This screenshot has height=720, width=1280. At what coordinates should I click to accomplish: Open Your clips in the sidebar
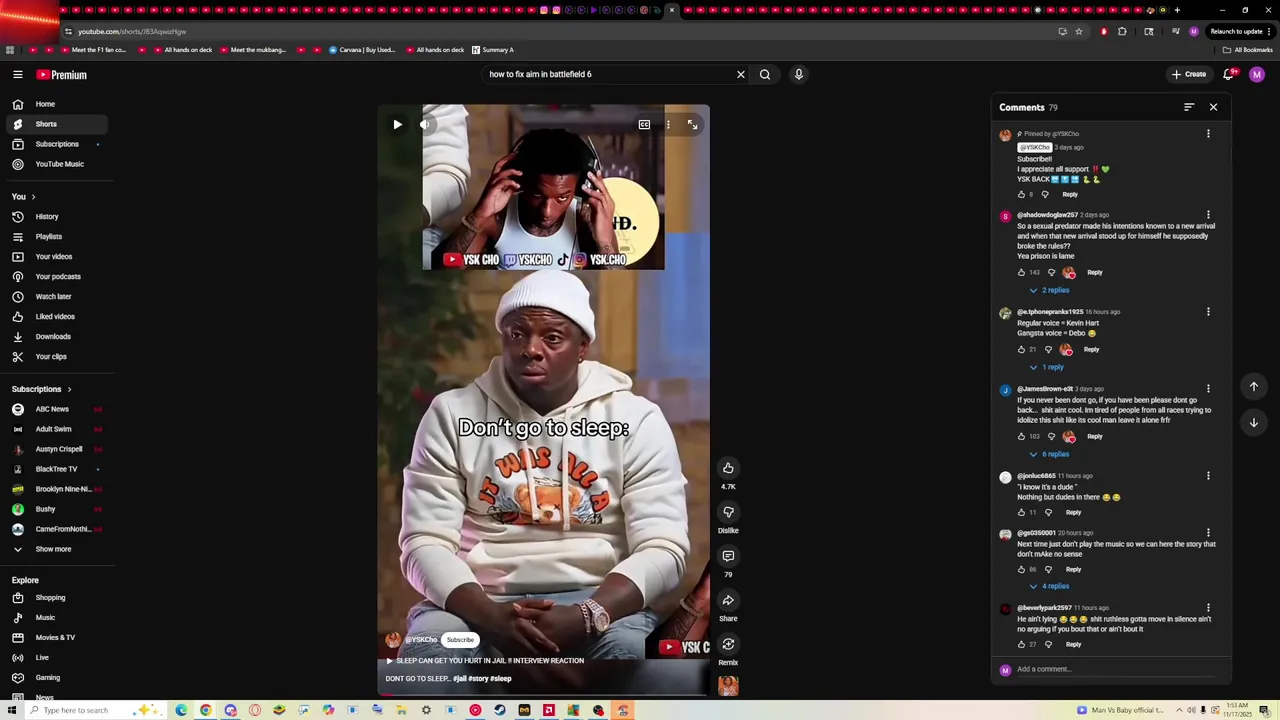tap(56, 357)
